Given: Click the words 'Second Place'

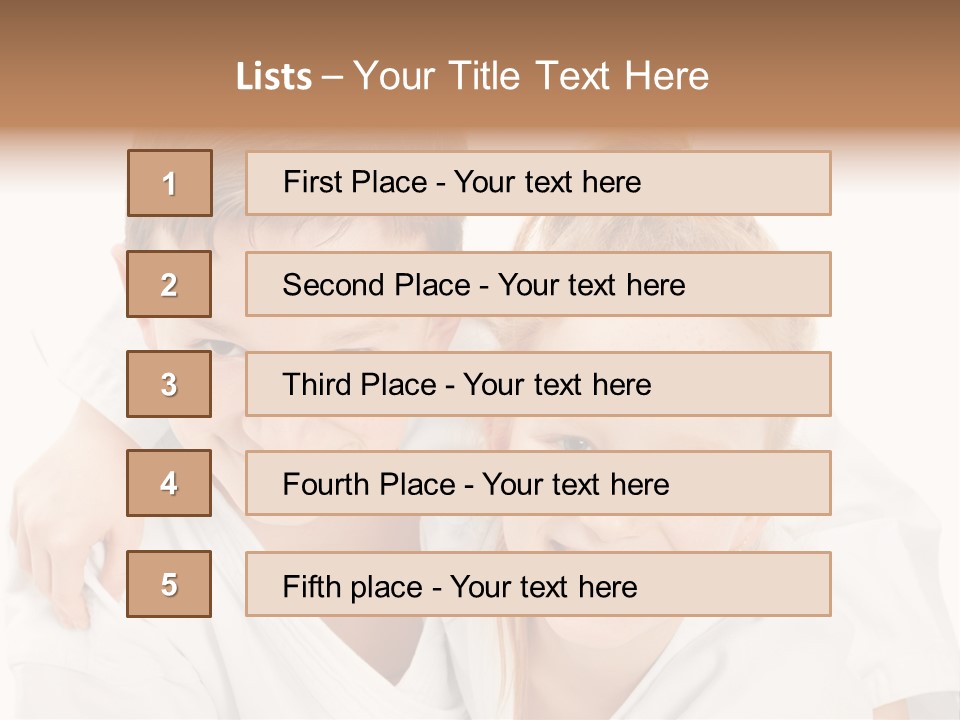Looking at the screenshot, I should click(x=377, y=285).
